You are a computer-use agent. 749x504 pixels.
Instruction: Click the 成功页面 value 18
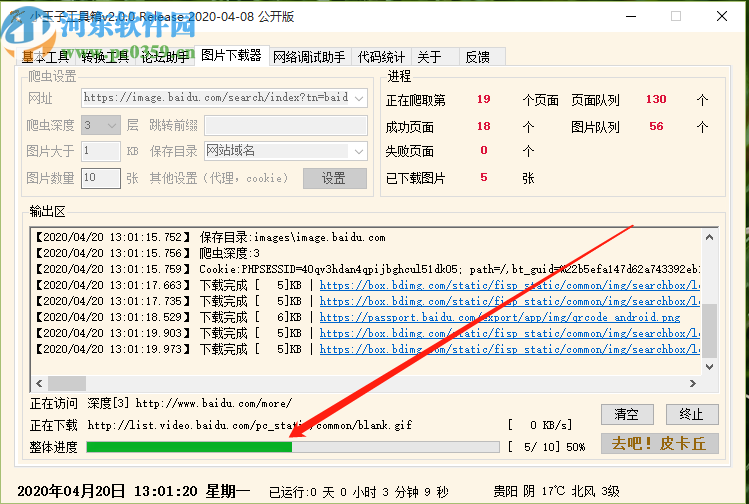tap(483, 126)
